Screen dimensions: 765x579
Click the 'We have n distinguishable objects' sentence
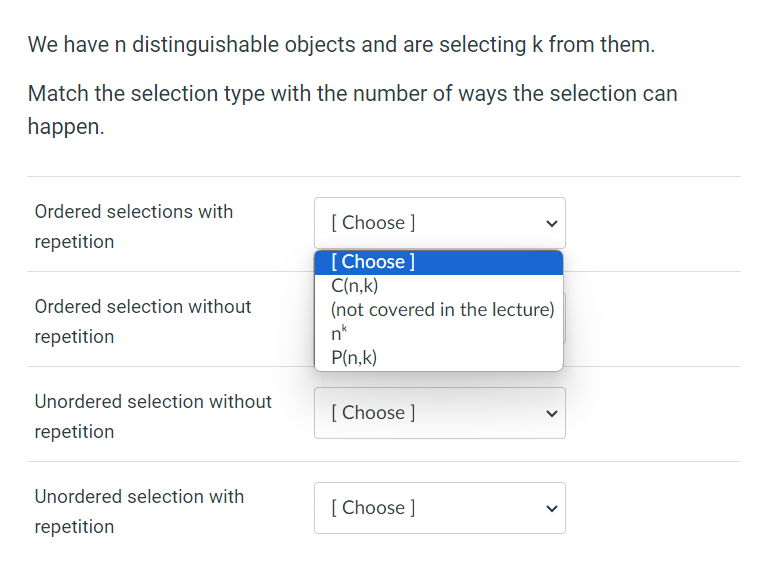pyautogui.click(x=341, y=45)
